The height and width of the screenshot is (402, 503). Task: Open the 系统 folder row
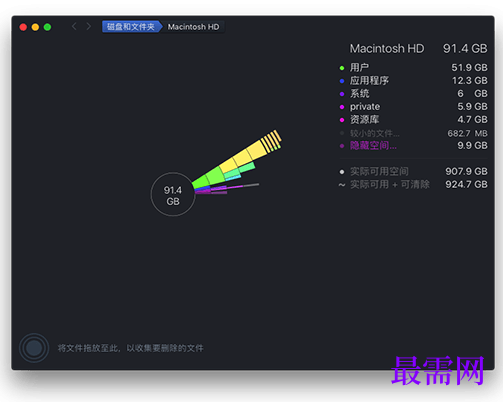tap(413, 94)
